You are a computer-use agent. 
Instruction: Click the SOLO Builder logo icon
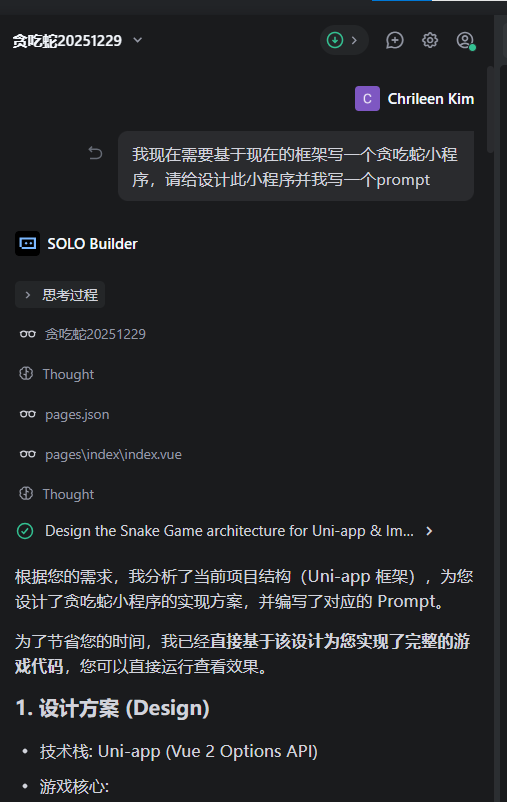tap(28, 243)
